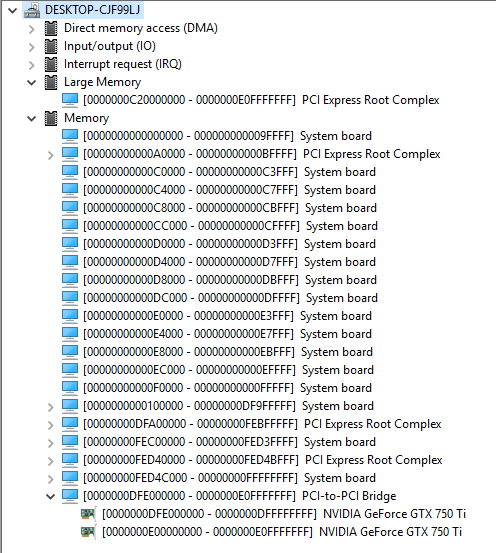Click the Direct memory access chip icon
The image size is (496, 553).
51,28
